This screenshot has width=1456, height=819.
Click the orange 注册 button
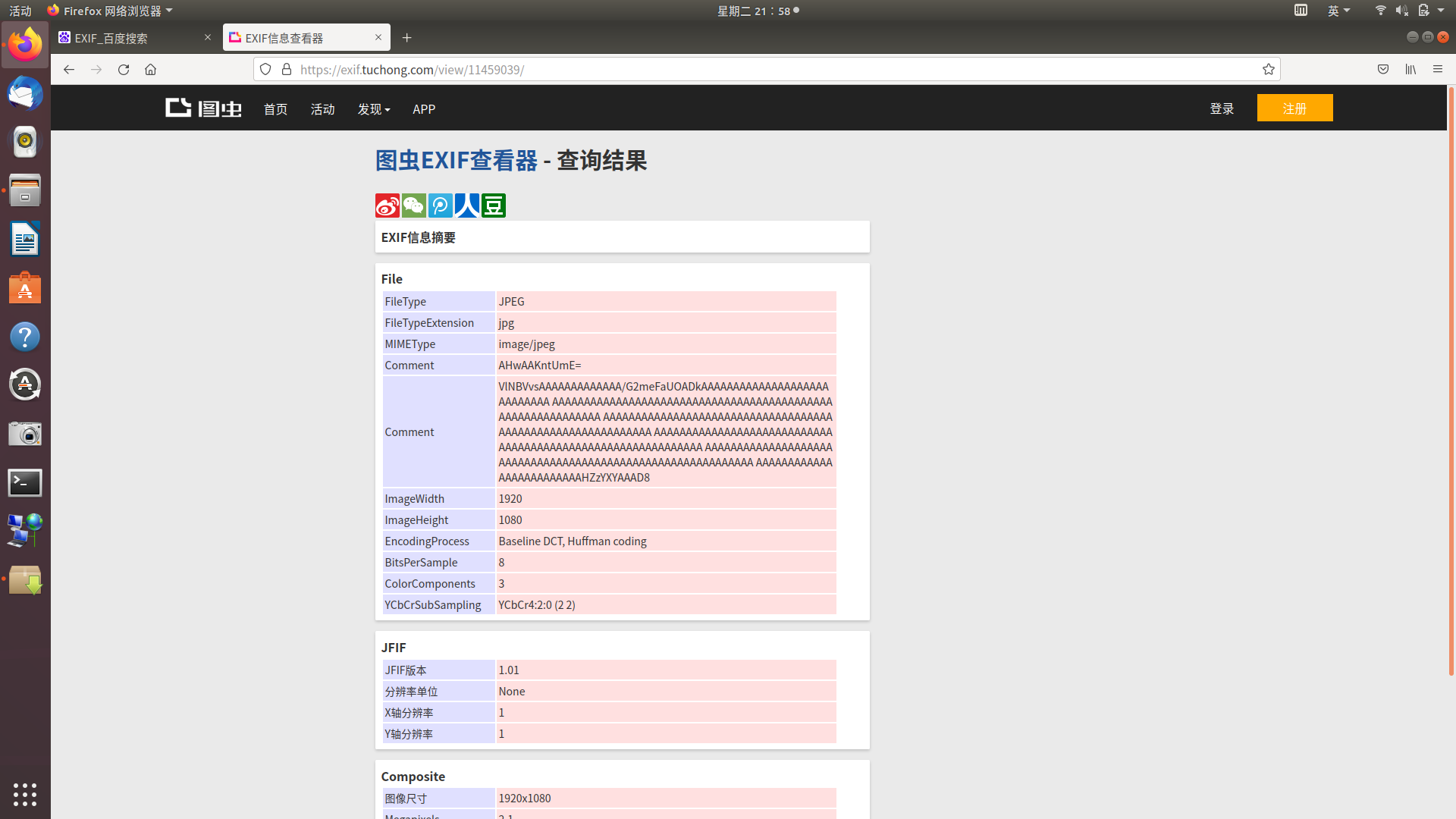pos(1294,108)
